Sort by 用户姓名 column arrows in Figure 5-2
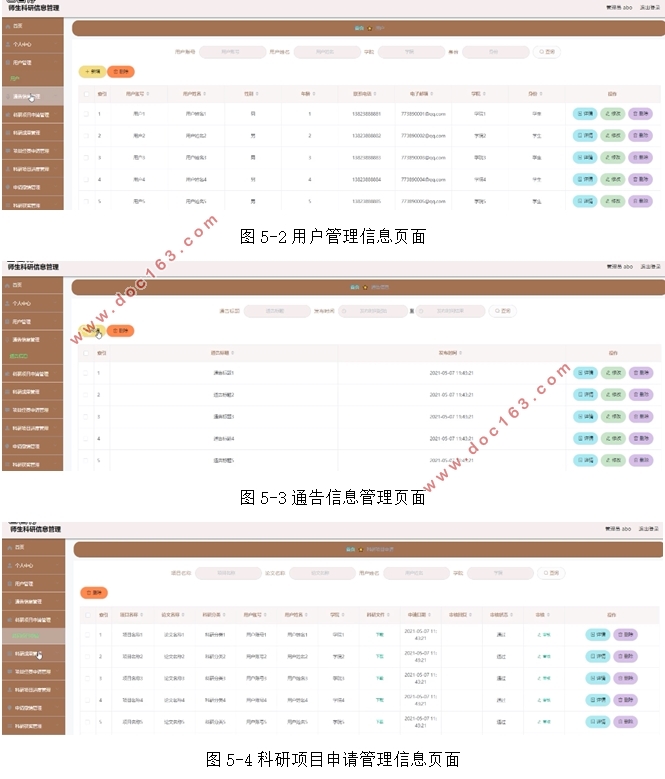Screen dimensions: 665x779 [x=205, y=94]
